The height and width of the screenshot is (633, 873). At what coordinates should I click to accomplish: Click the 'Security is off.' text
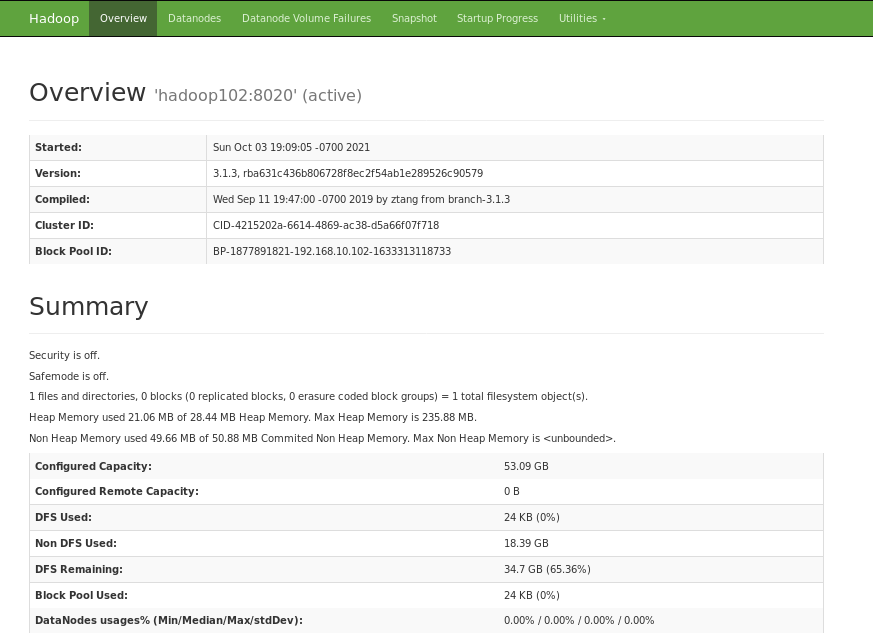[x=65, y=355]
